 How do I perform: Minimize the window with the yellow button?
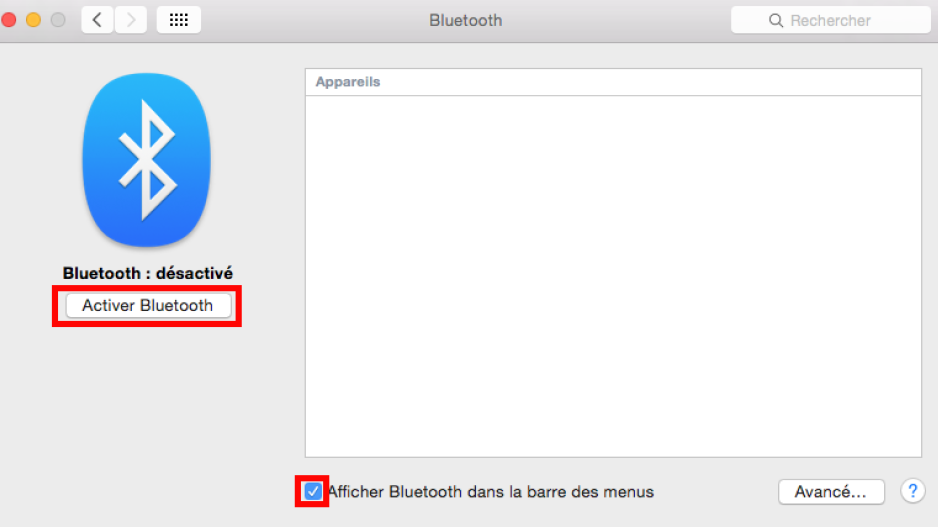click(x=34, y=20)
